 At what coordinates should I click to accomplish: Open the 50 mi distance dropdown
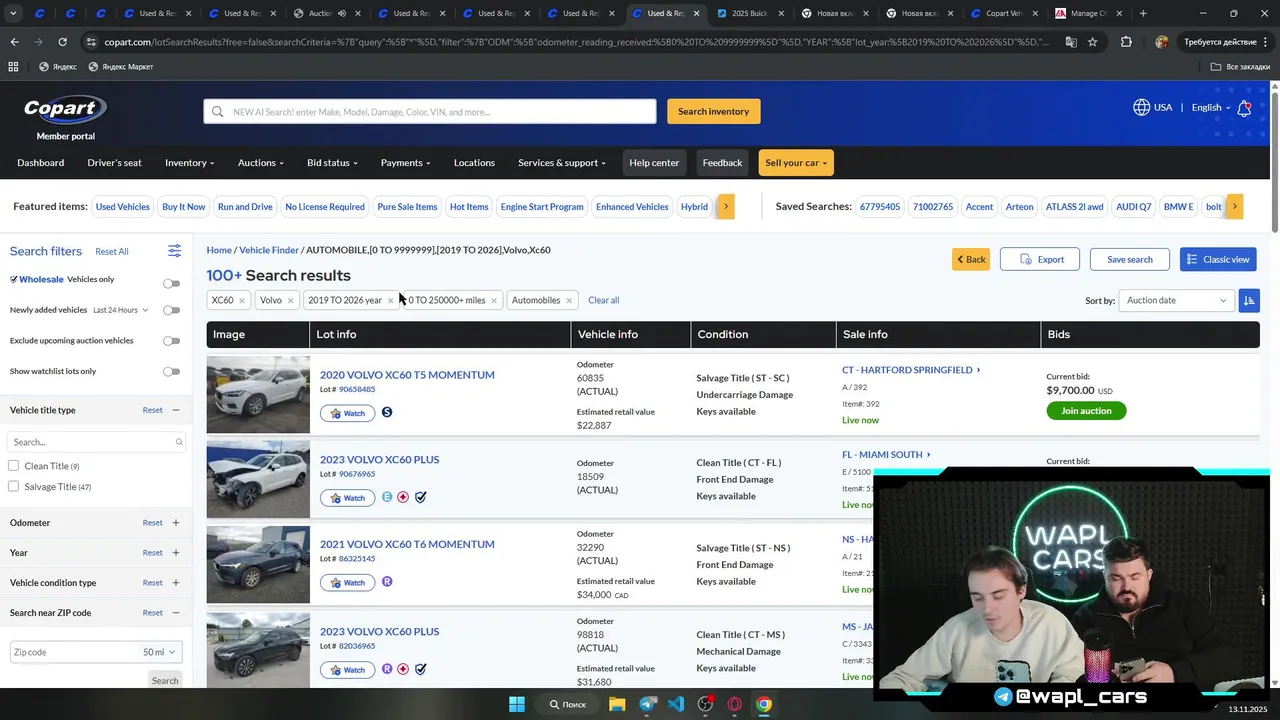[159, 652]
